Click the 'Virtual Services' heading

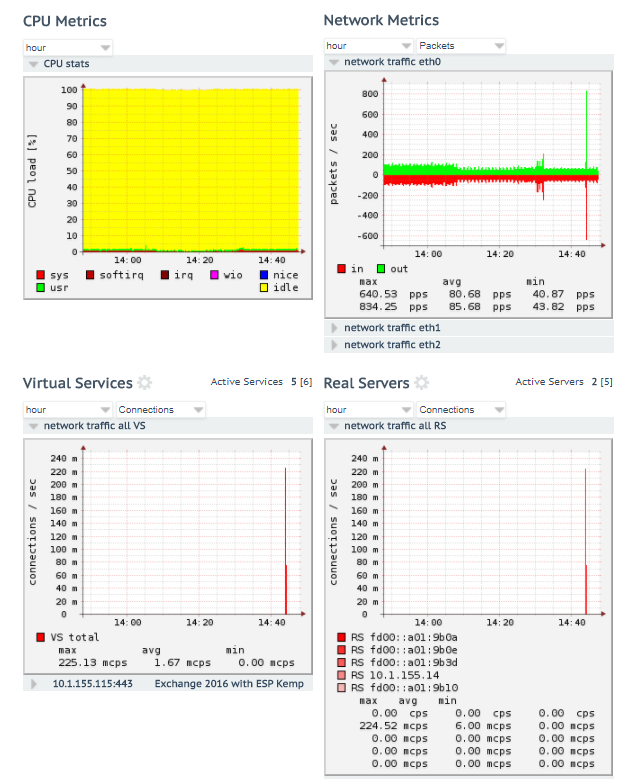click(x=78, y=383)
